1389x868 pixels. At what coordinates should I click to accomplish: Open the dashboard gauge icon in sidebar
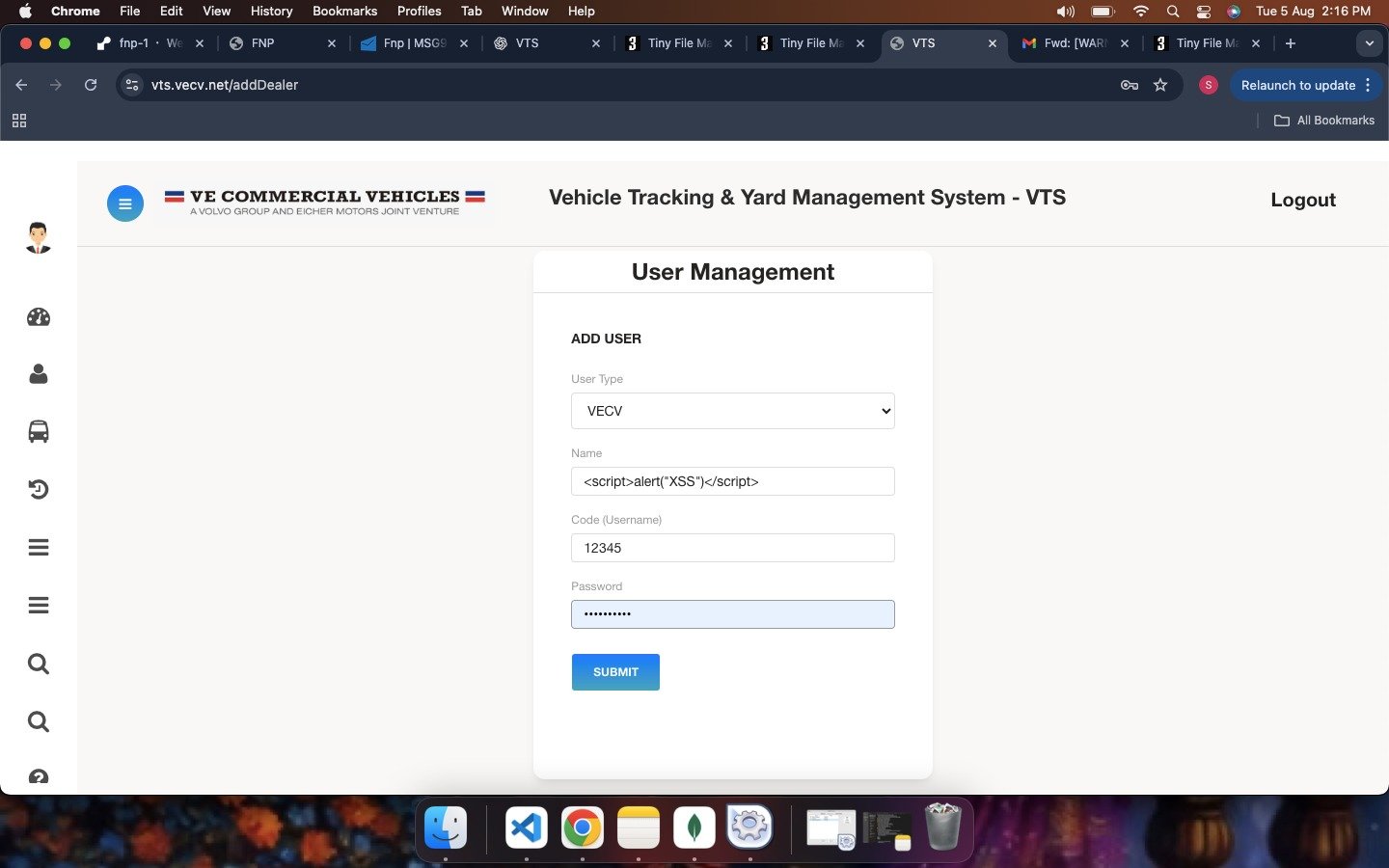(x=39, y=317)
